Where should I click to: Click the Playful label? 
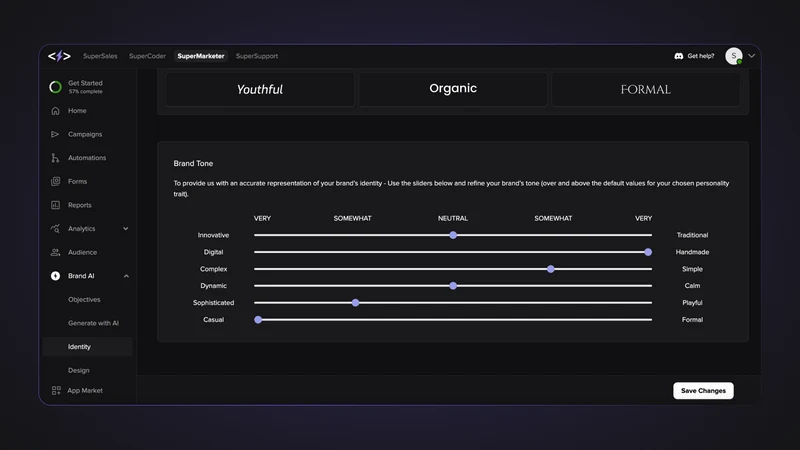(692, 303)
